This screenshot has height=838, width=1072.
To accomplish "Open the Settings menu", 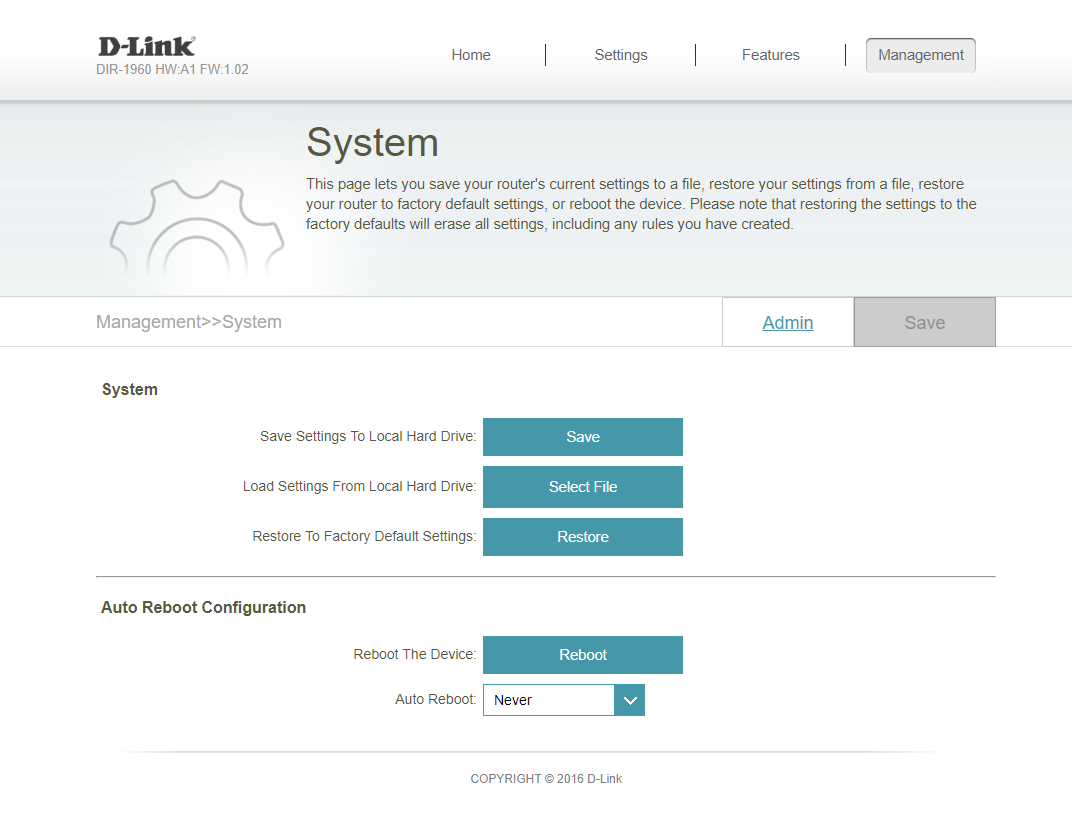I will tap(620, 55).
